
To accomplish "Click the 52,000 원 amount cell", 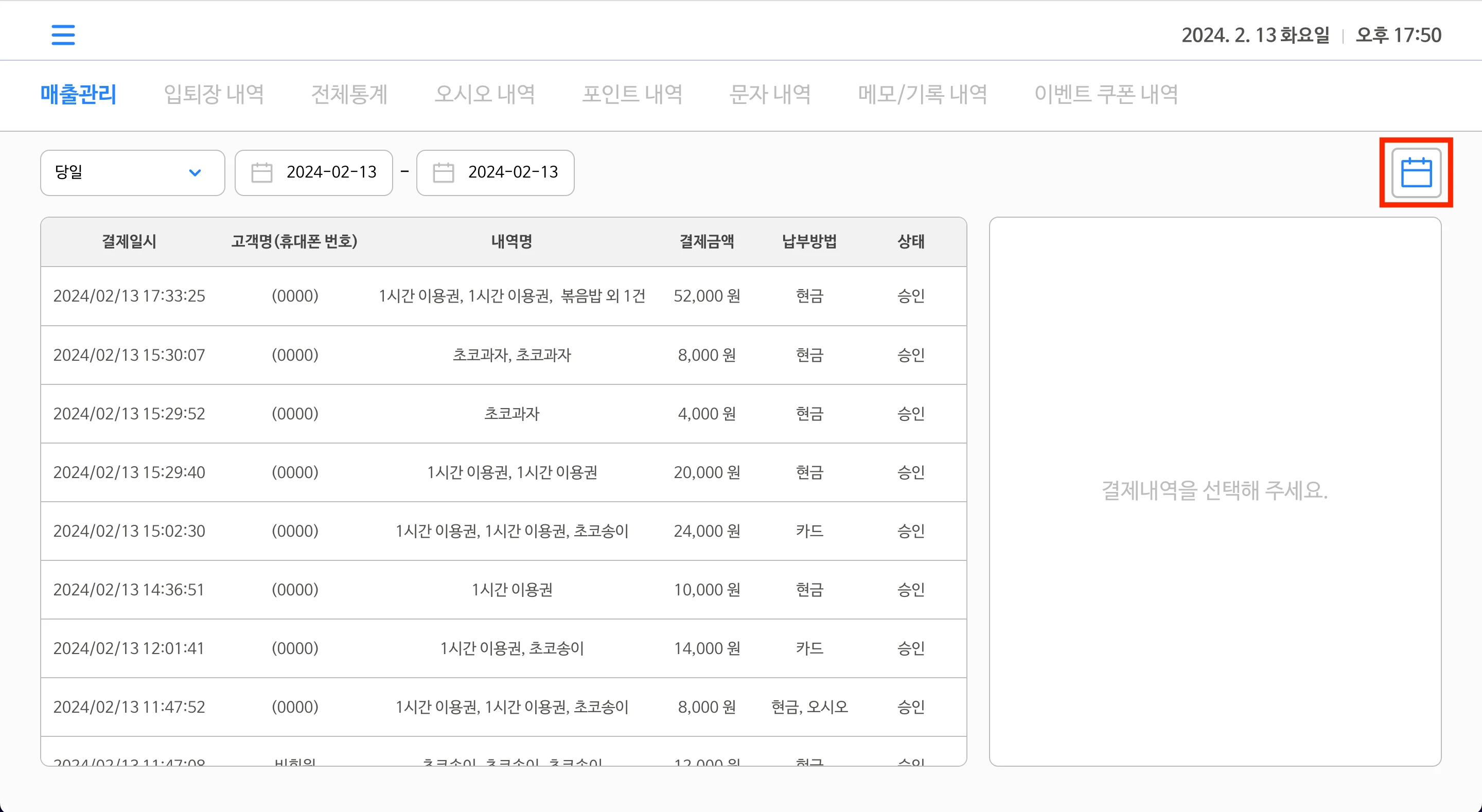I will 707,296.
